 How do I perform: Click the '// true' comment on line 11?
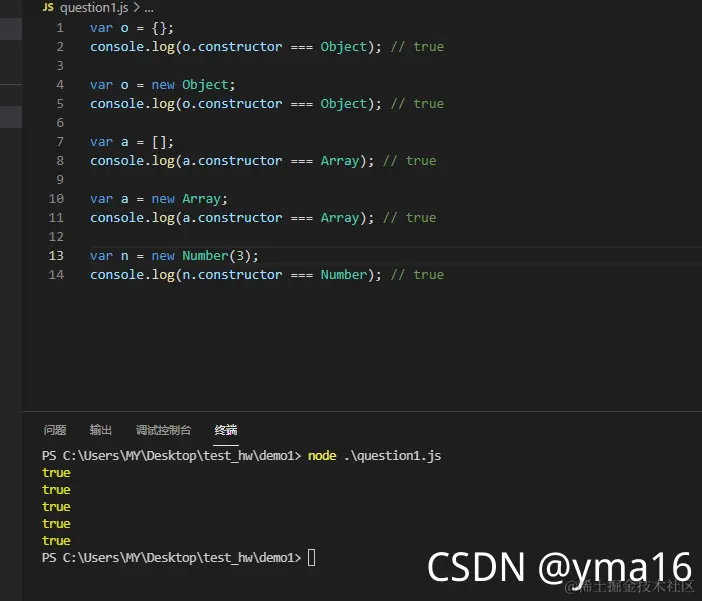tap(410, 218)
